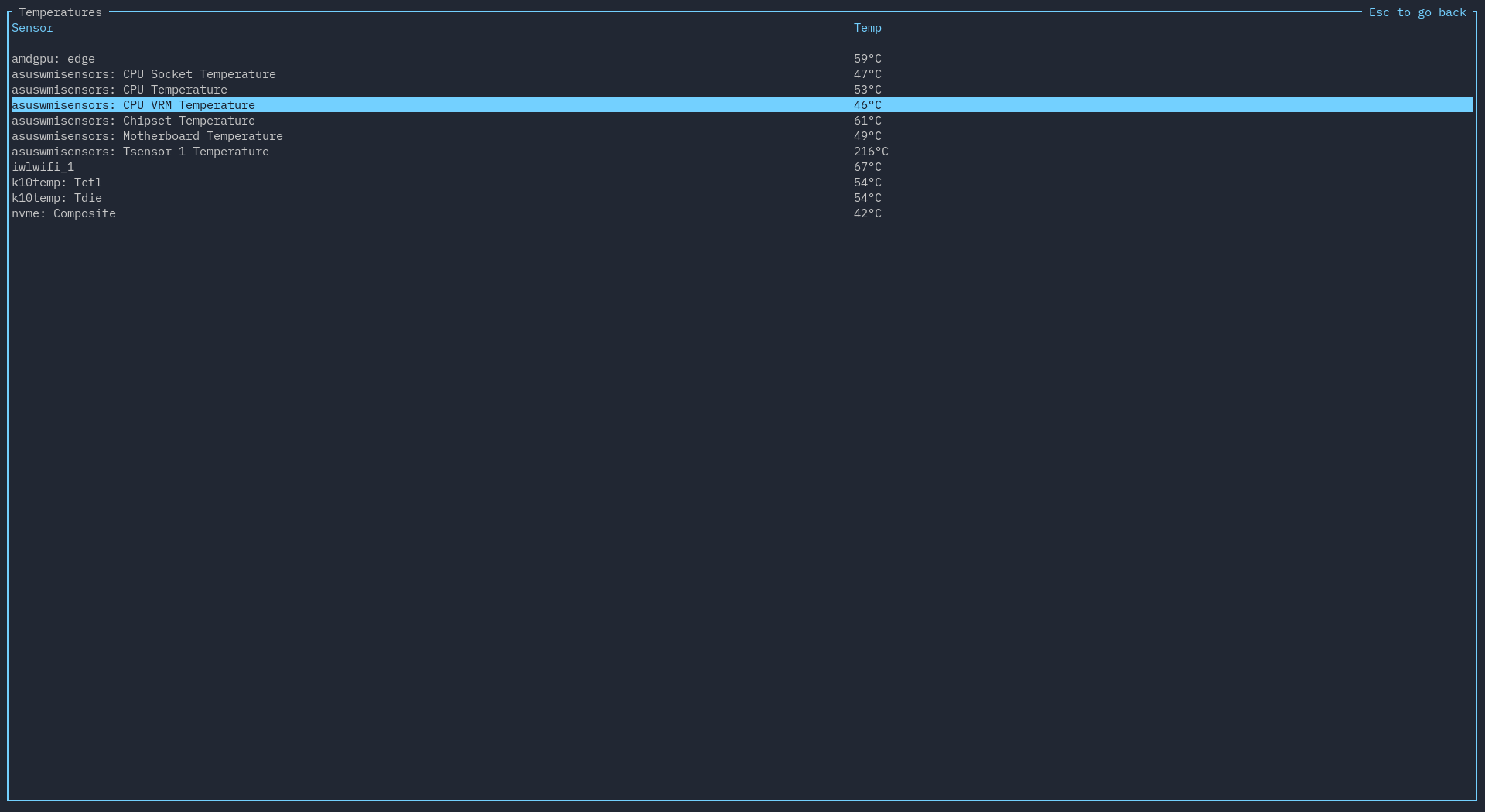Click the 67°C iwlwifi_1 temperature value
The width and height of the screenshot is (1485, 812).
click(867, 167)
